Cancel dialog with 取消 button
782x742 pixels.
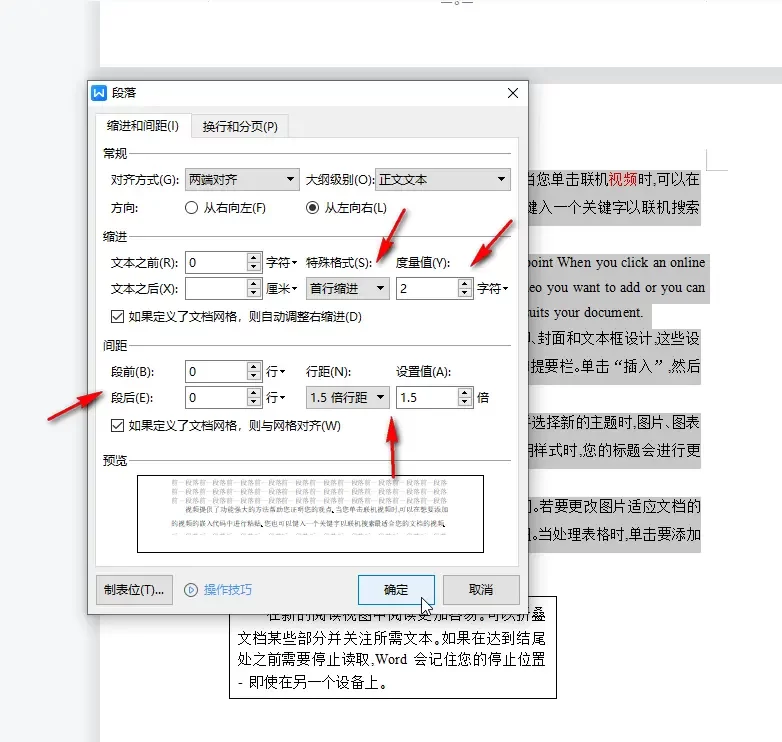(481, 590)
